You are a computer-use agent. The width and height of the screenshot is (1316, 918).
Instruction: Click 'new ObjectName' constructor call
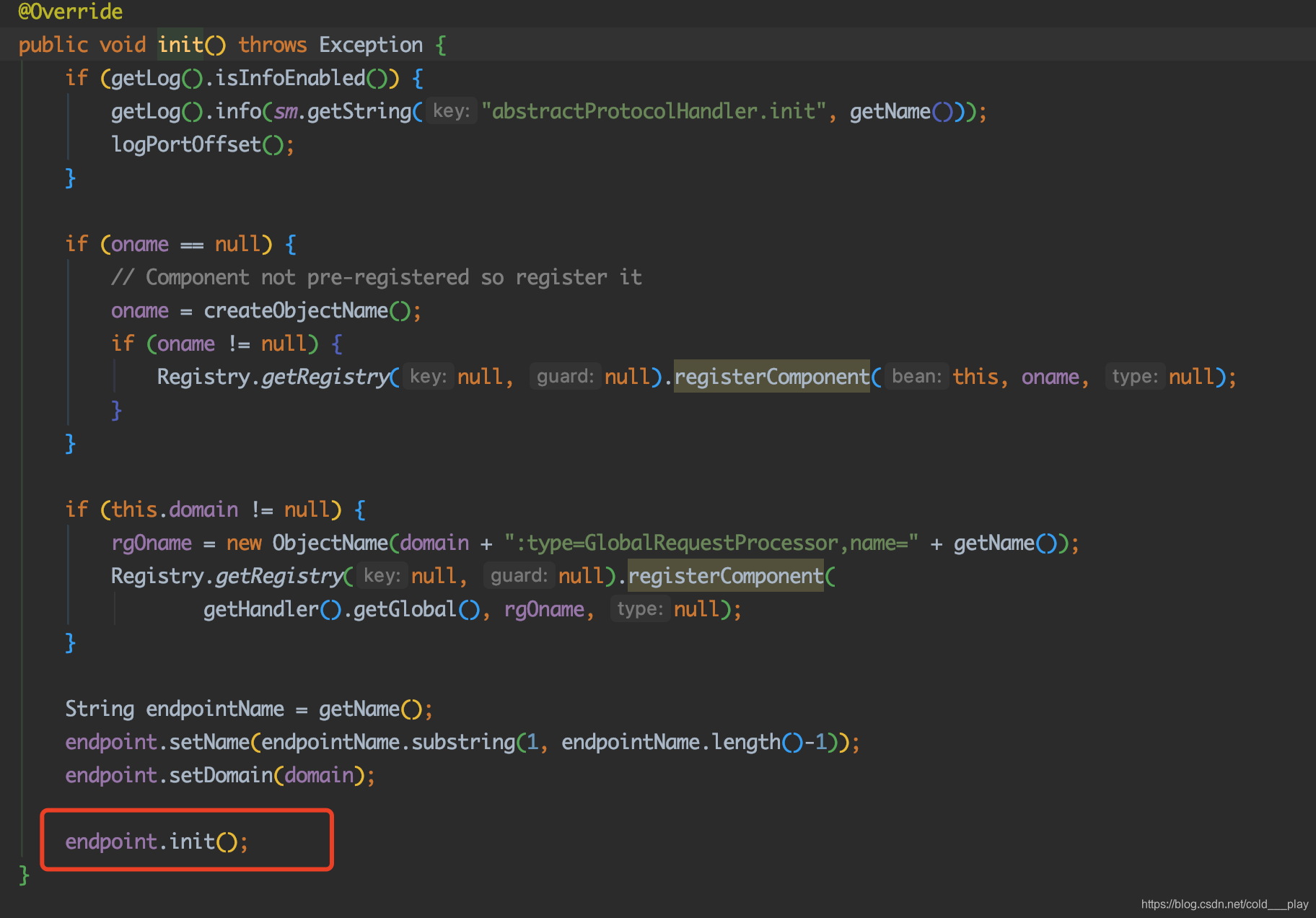pyautogui.click(x=307, y=543)
